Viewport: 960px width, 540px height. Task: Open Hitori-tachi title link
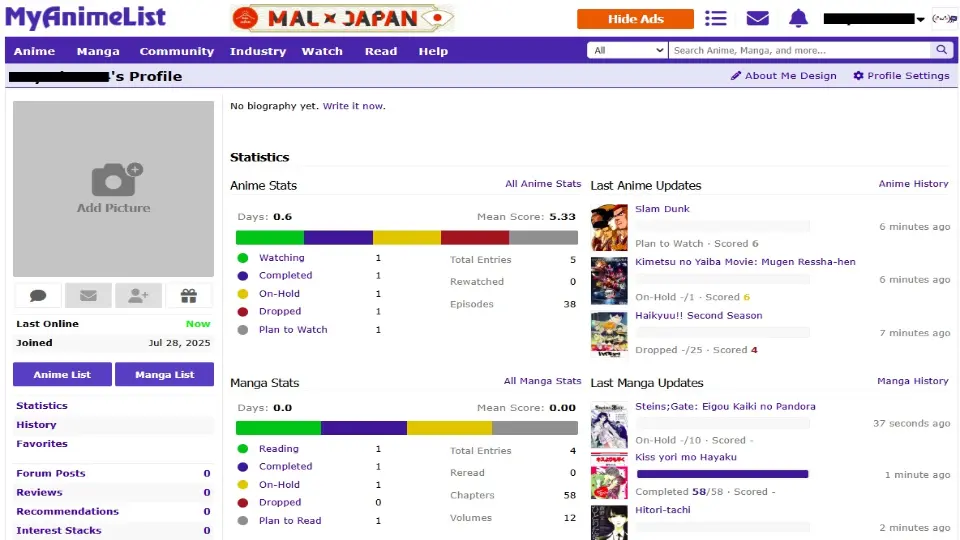tap(662, 509)
